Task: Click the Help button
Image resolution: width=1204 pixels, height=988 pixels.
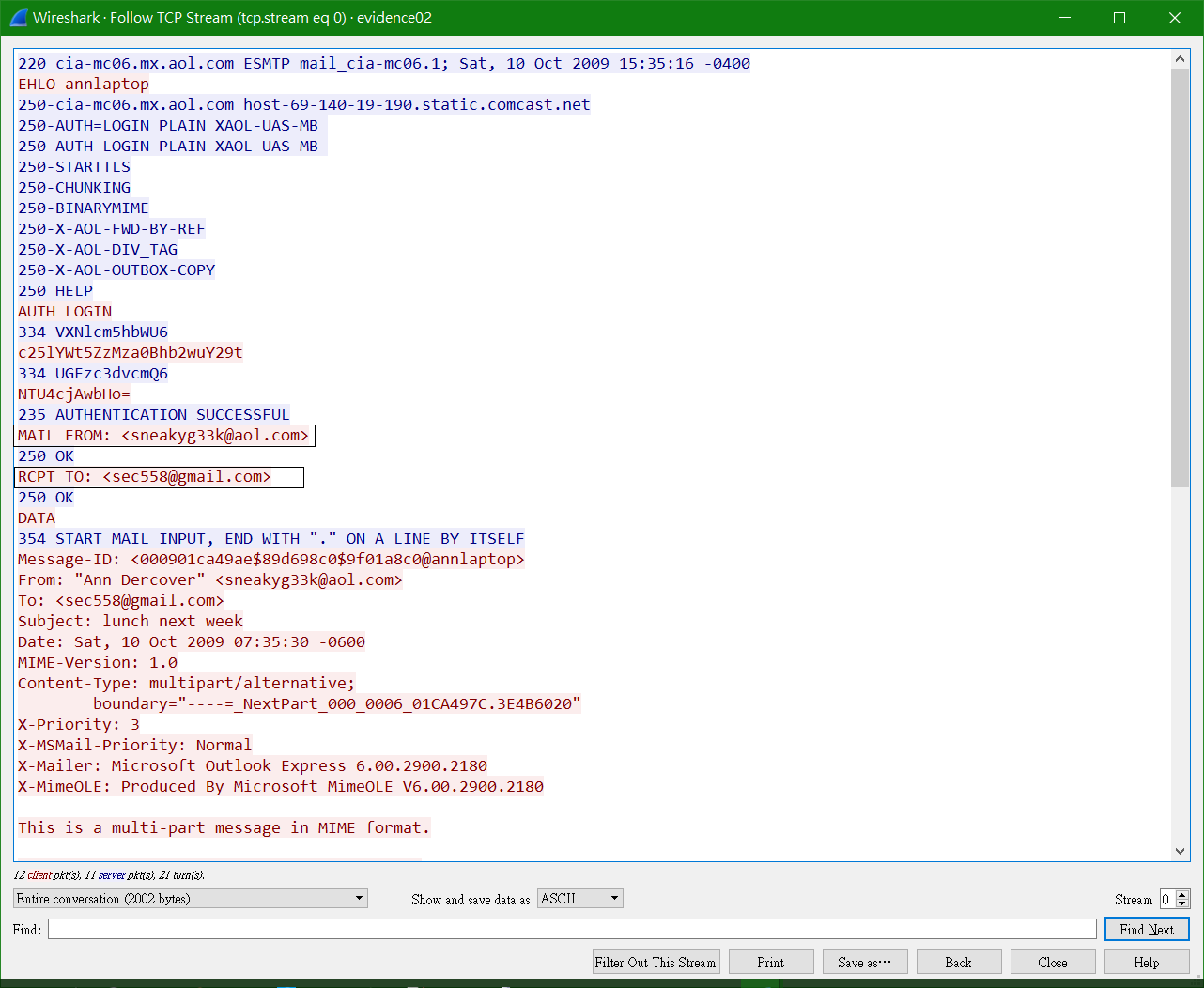Action: point(1147,962)
